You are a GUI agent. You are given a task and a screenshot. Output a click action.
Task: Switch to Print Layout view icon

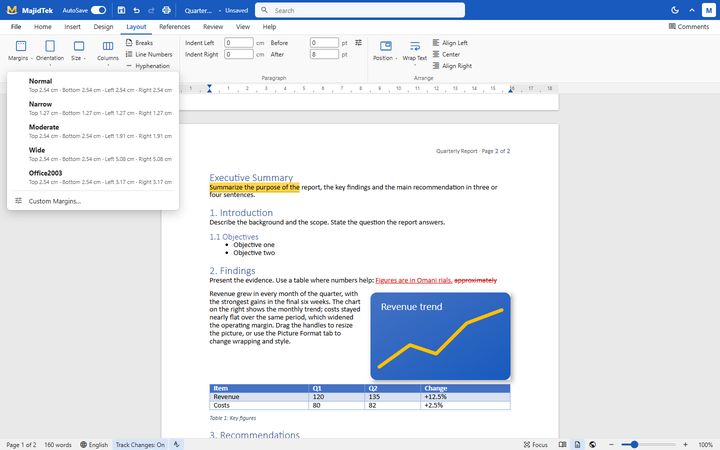[x=577, y=444]
